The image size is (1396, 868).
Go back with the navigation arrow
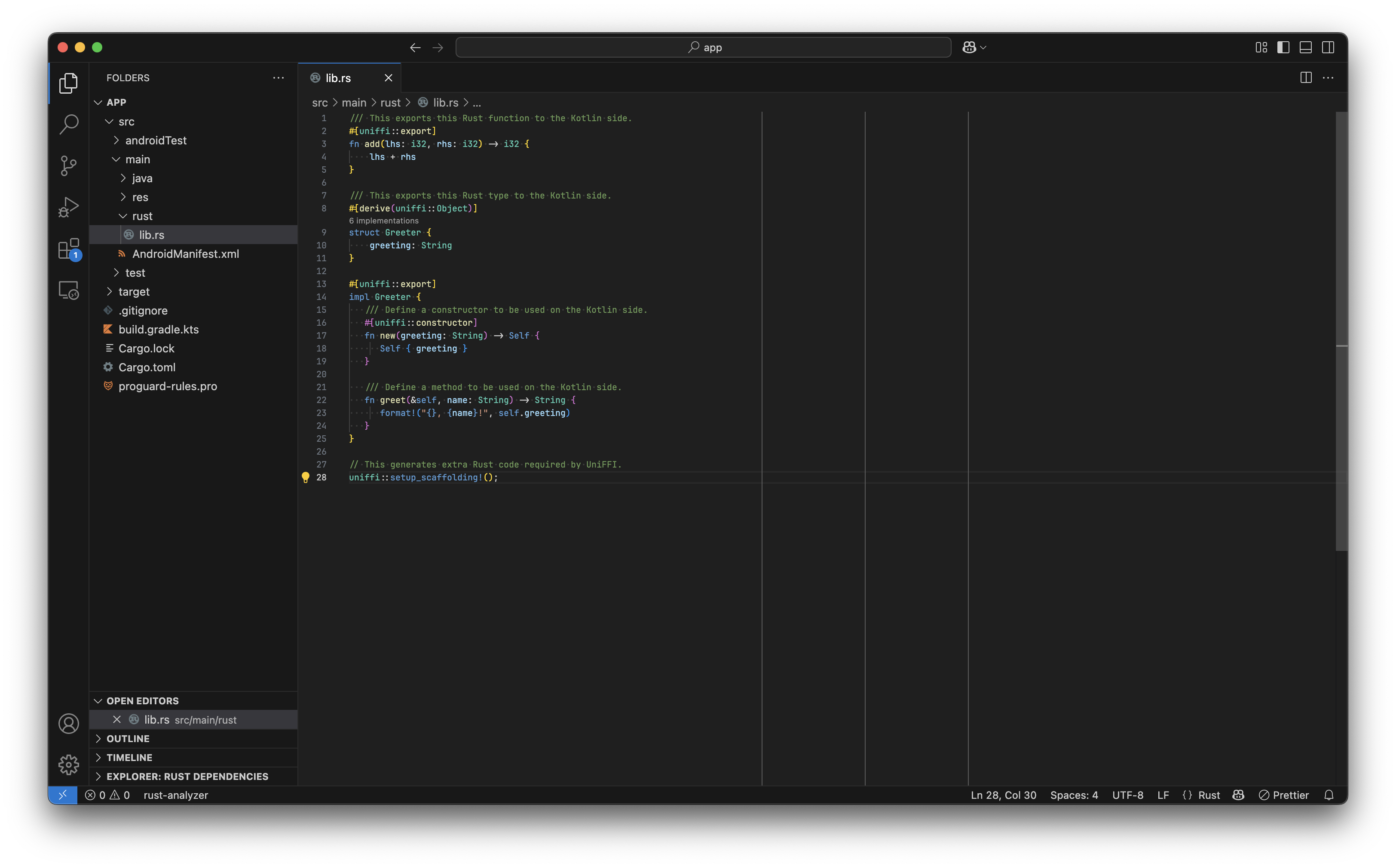pos(415,47)
